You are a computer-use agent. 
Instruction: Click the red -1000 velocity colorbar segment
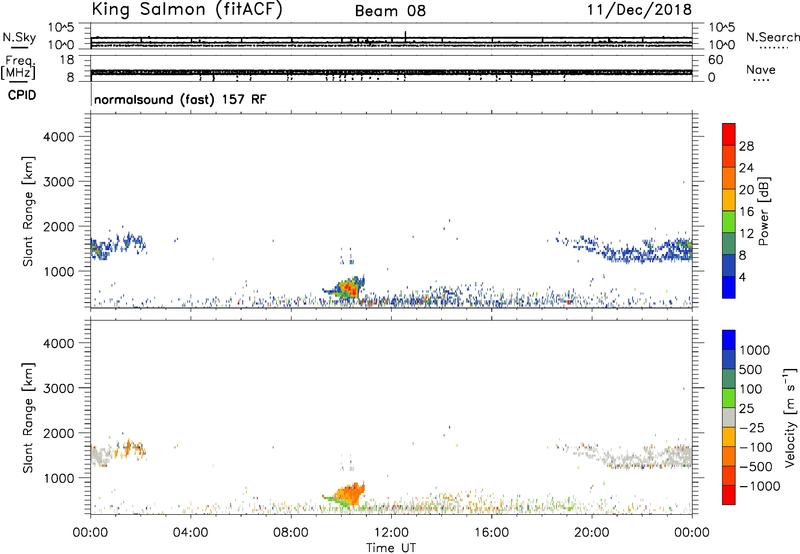point(729,495)
